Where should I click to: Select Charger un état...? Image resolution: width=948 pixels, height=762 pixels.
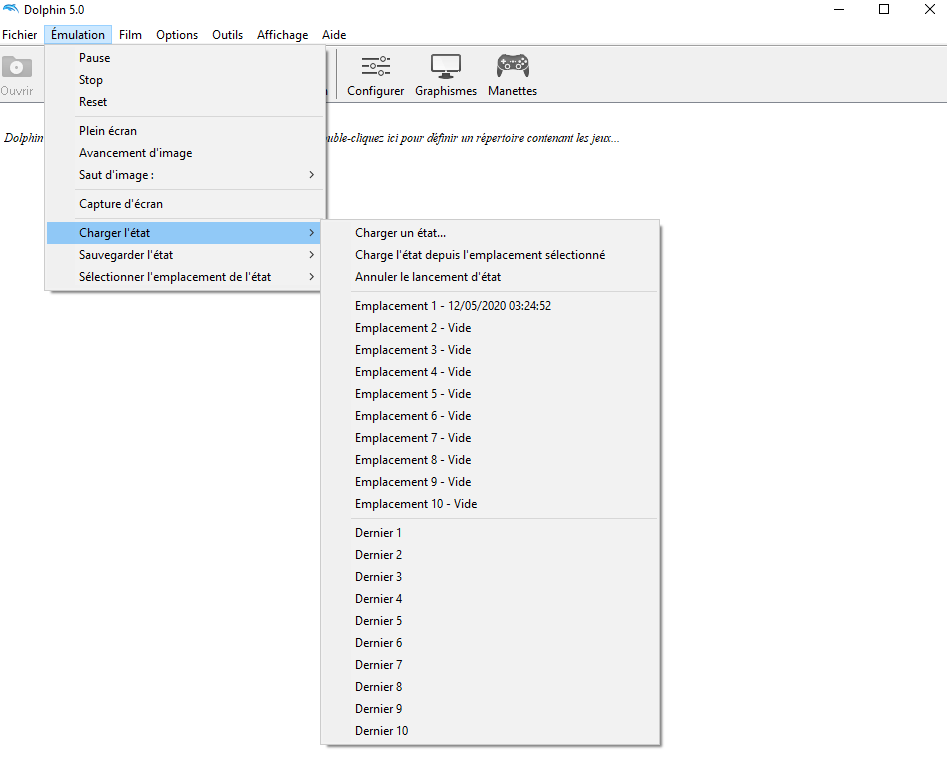pyautogui.click(x=490, y=233)
